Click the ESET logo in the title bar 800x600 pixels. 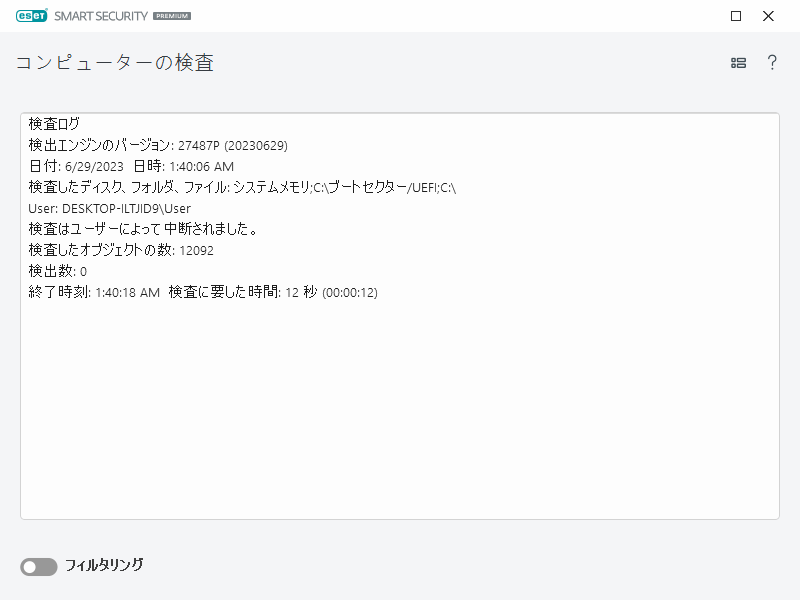pyautogui.click(x=32, y=16)
